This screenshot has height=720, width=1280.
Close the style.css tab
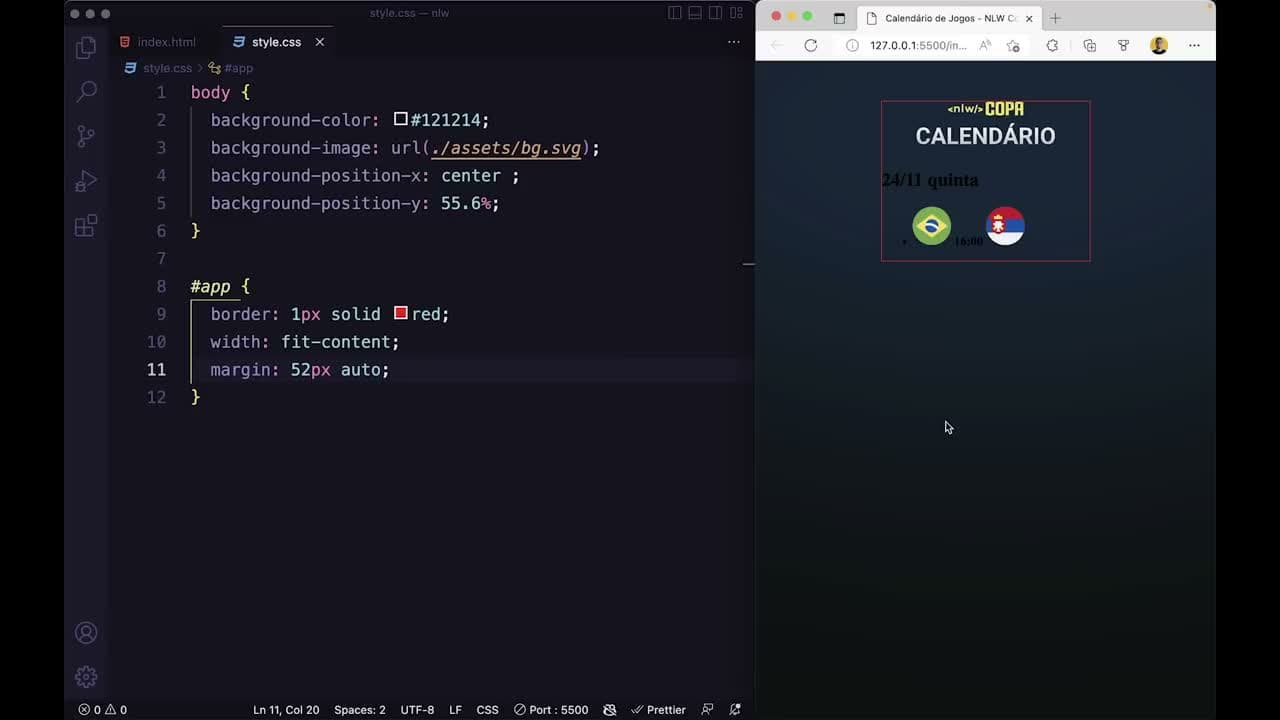[x=320, y=42]
